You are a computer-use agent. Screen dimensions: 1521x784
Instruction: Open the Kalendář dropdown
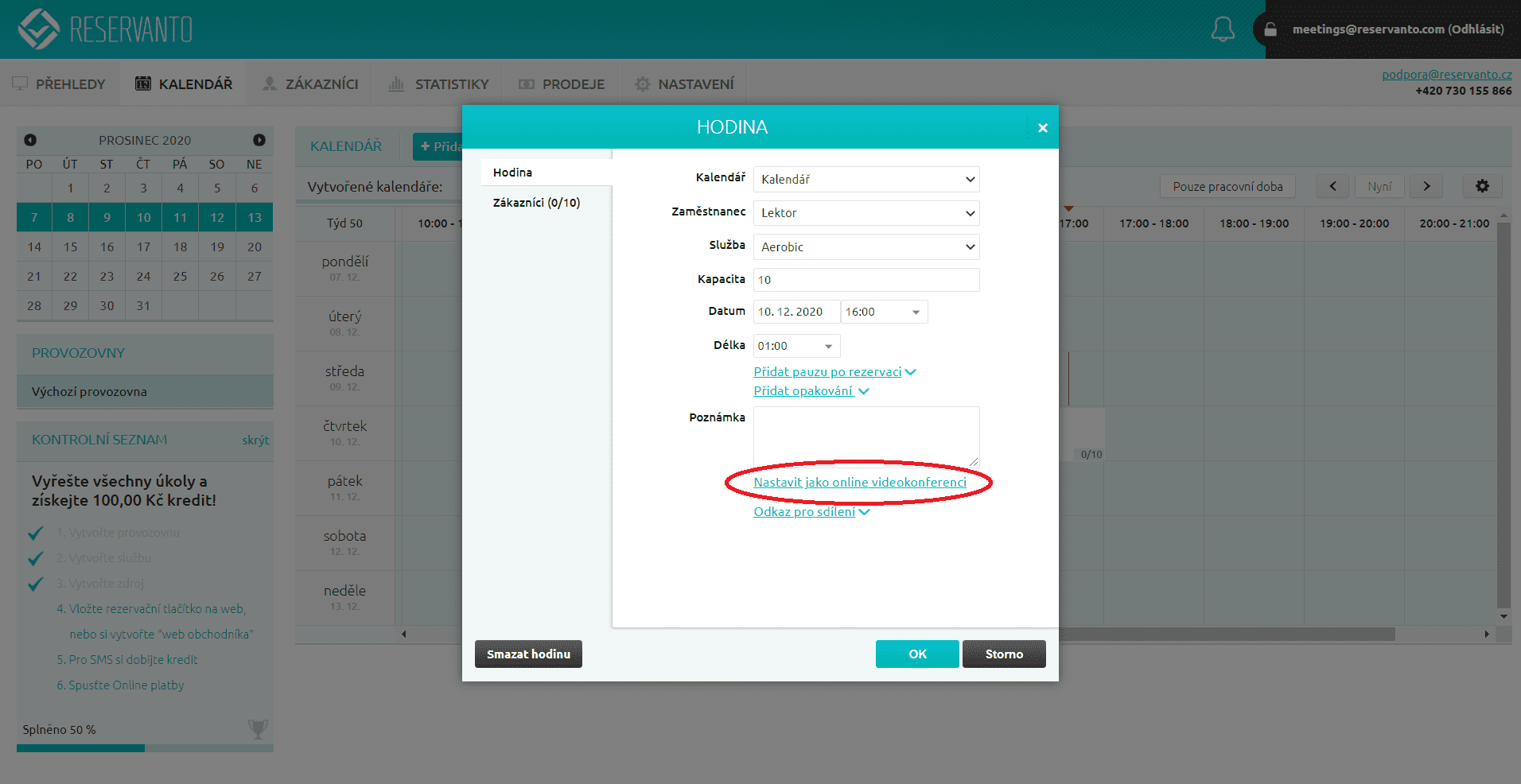(x=866, y=180)
